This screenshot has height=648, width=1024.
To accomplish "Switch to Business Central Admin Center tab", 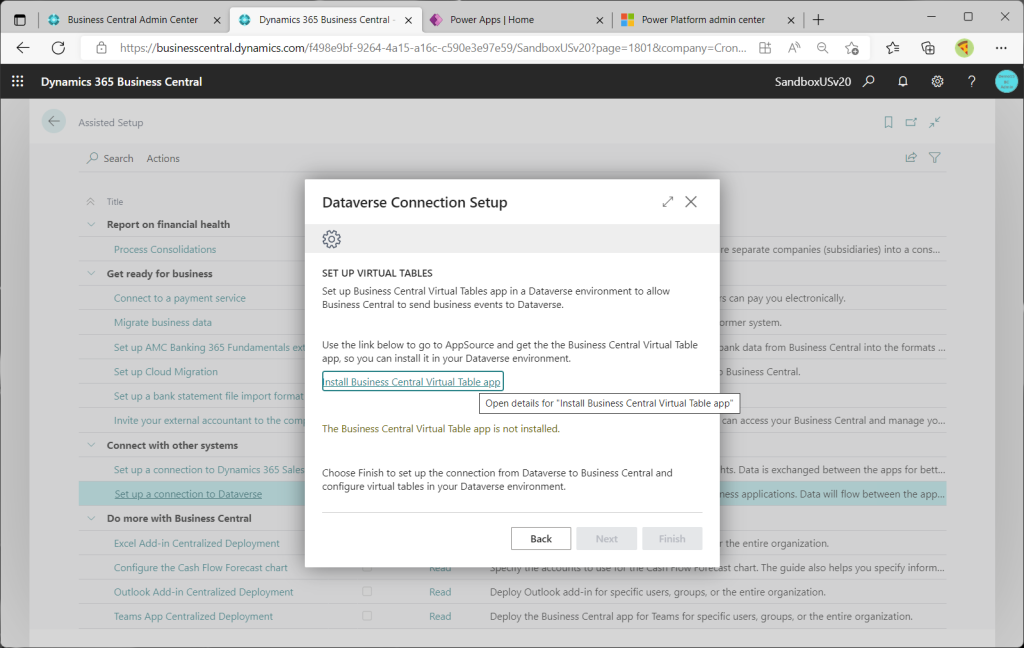I will (x=133, y=20).
